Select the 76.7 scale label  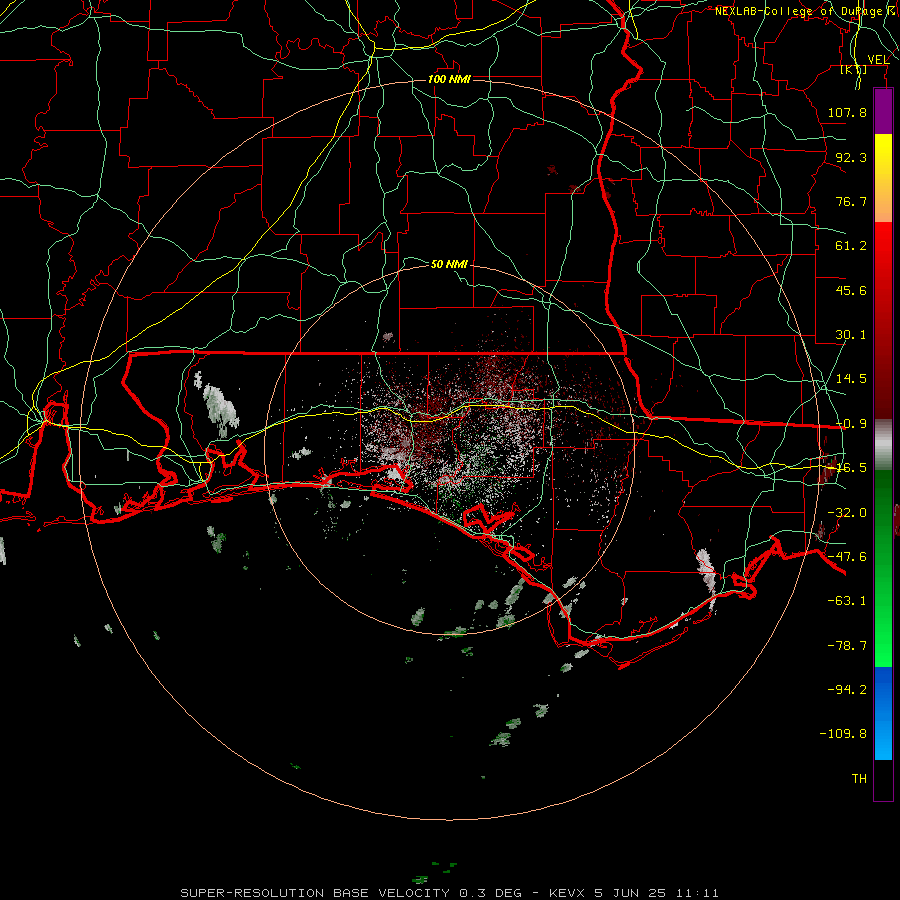(851, 201)
